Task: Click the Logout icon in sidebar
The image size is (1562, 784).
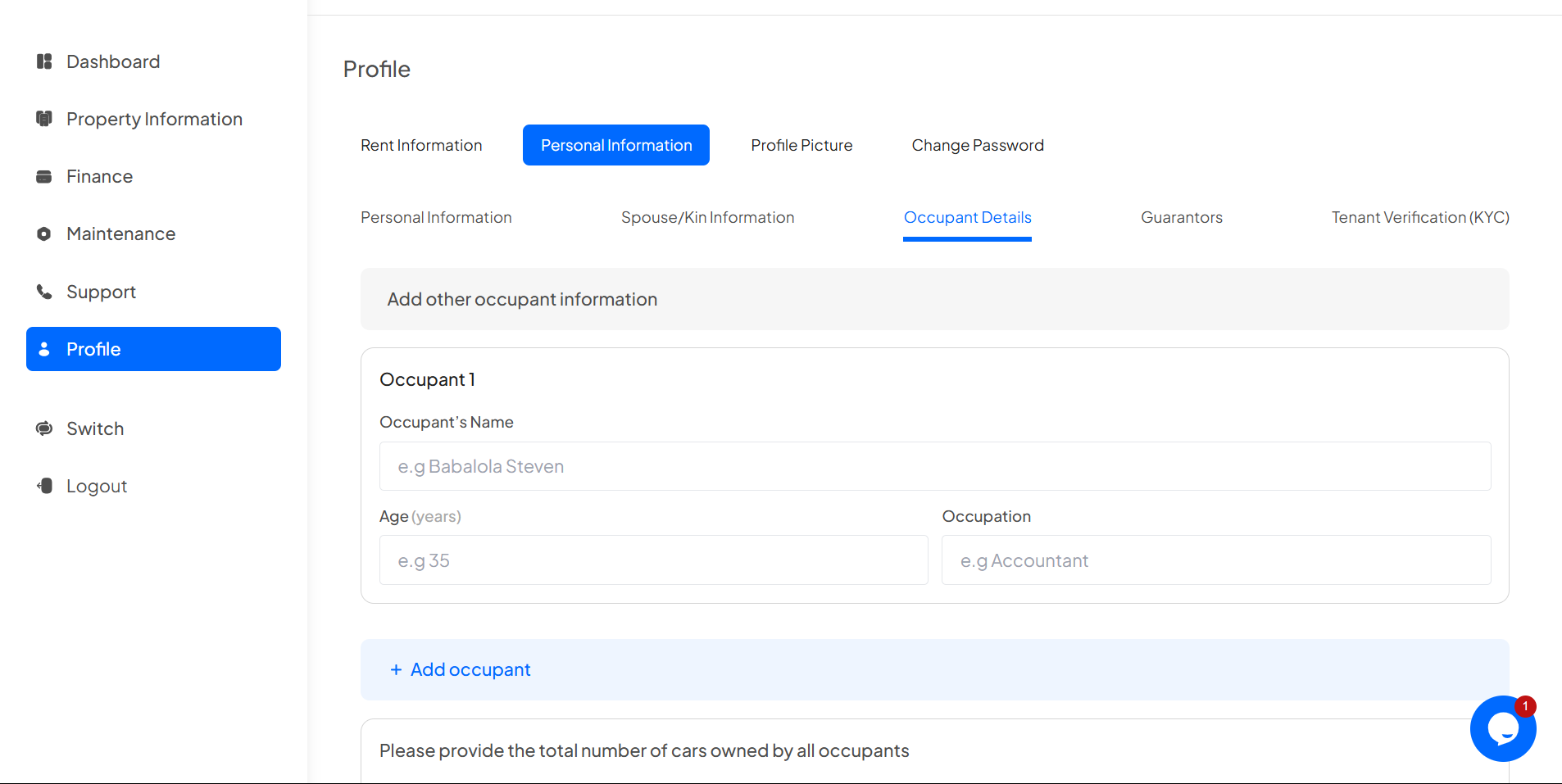Action: (x=44, y=486)
